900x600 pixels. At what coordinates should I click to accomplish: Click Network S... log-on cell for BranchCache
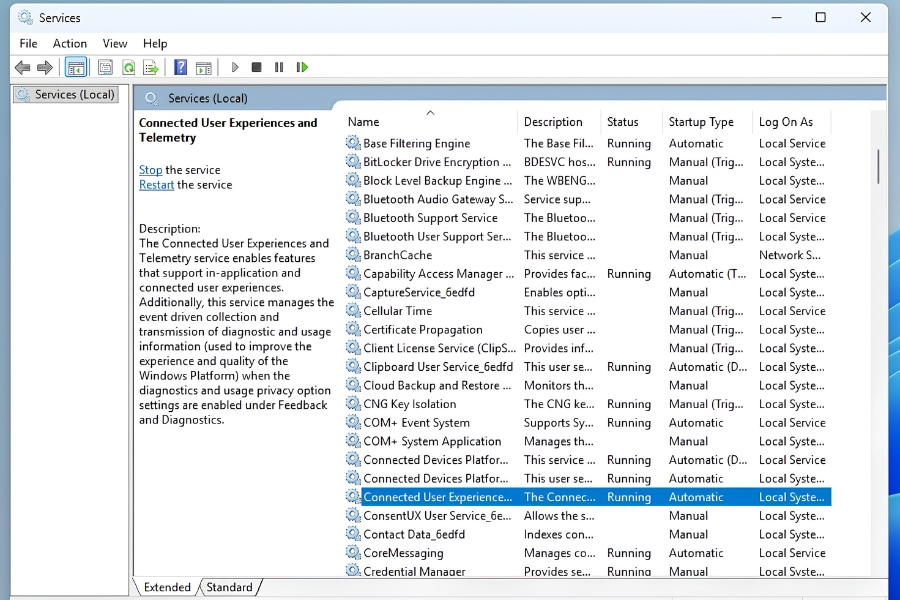pos(790,255)
